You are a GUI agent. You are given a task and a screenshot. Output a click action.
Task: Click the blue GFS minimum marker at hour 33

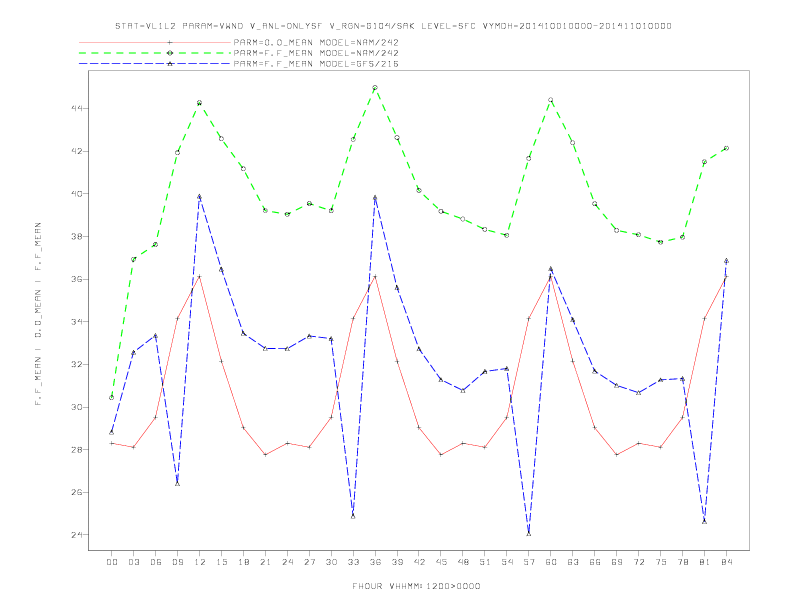click(x=353, y=516)
